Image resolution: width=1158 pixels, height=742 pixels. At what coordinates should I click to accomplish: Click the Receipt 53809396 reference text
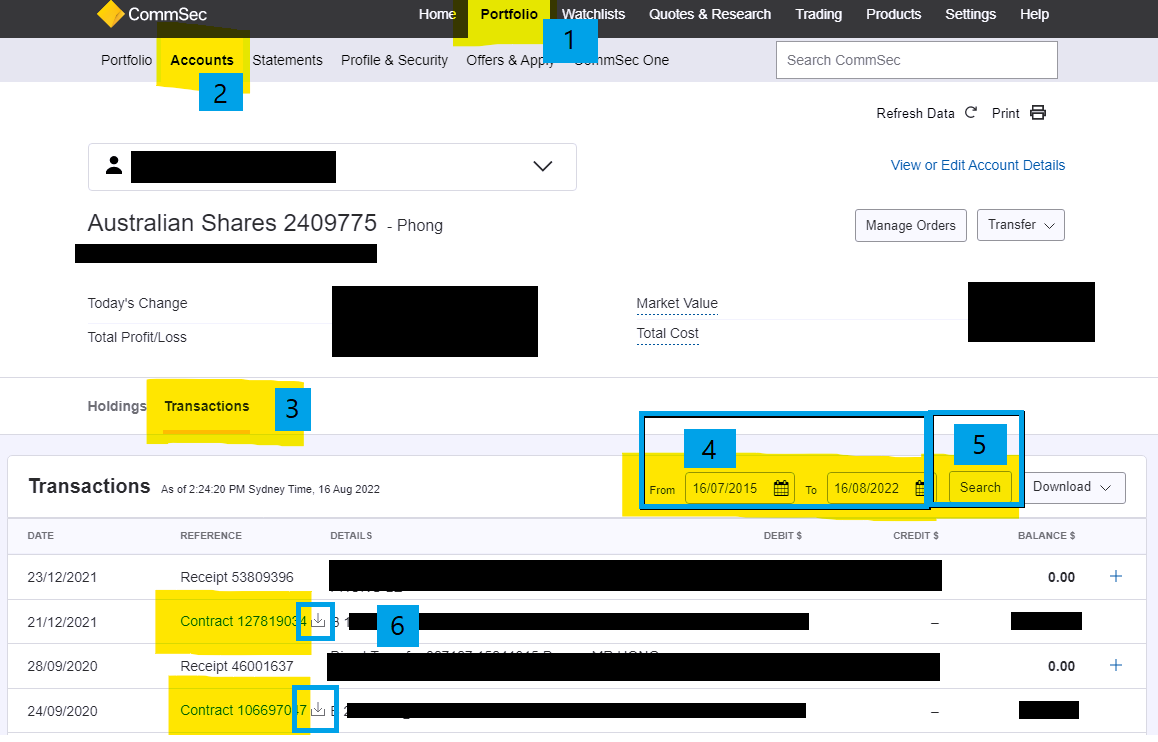pyautogui.click(x=236, y=577)
